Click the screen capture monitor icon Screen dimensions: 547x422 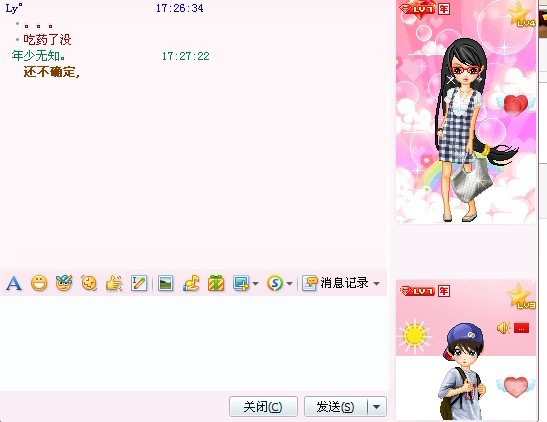(x=241, y=283)
